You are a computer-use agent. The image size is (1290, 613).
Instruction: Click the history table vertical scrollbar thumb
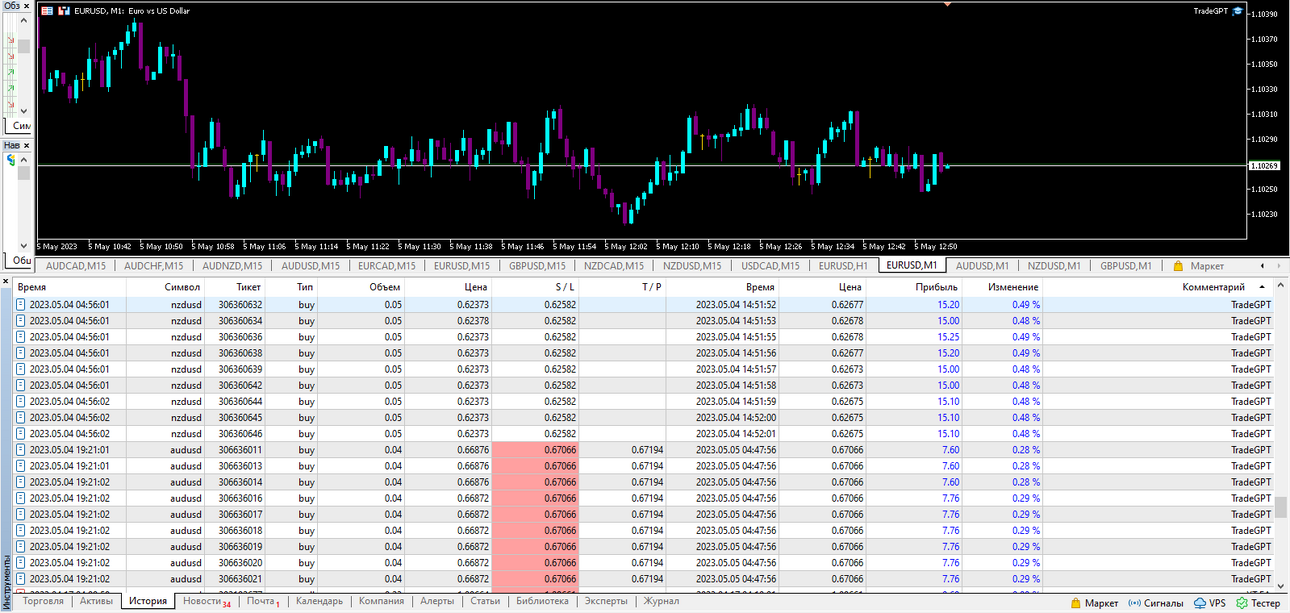point(1281,506)
